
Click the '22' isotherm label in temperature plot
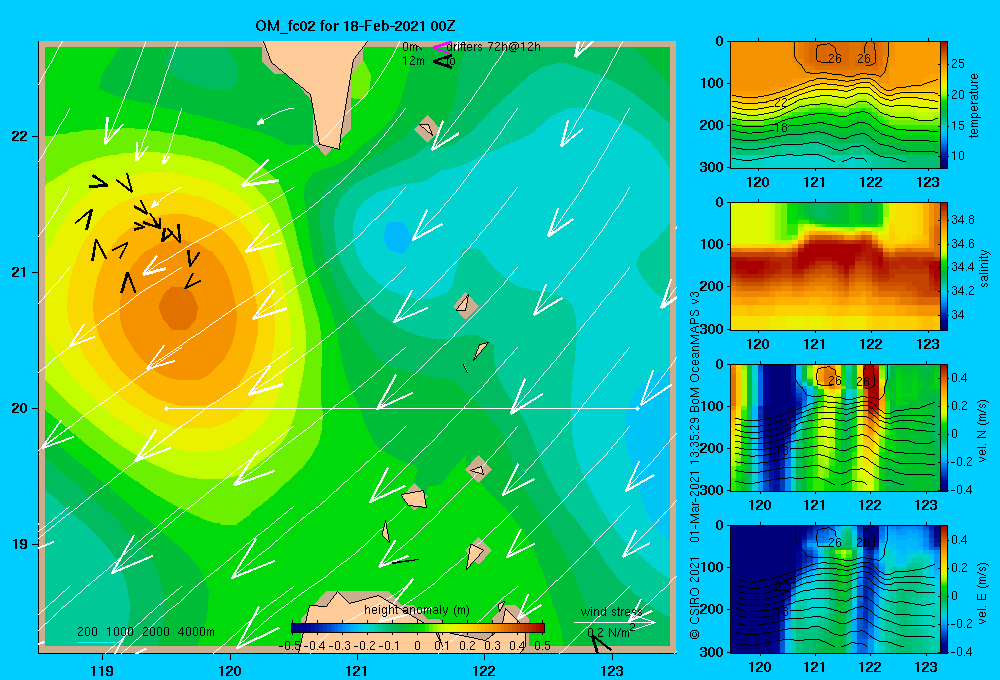point(781,103)
